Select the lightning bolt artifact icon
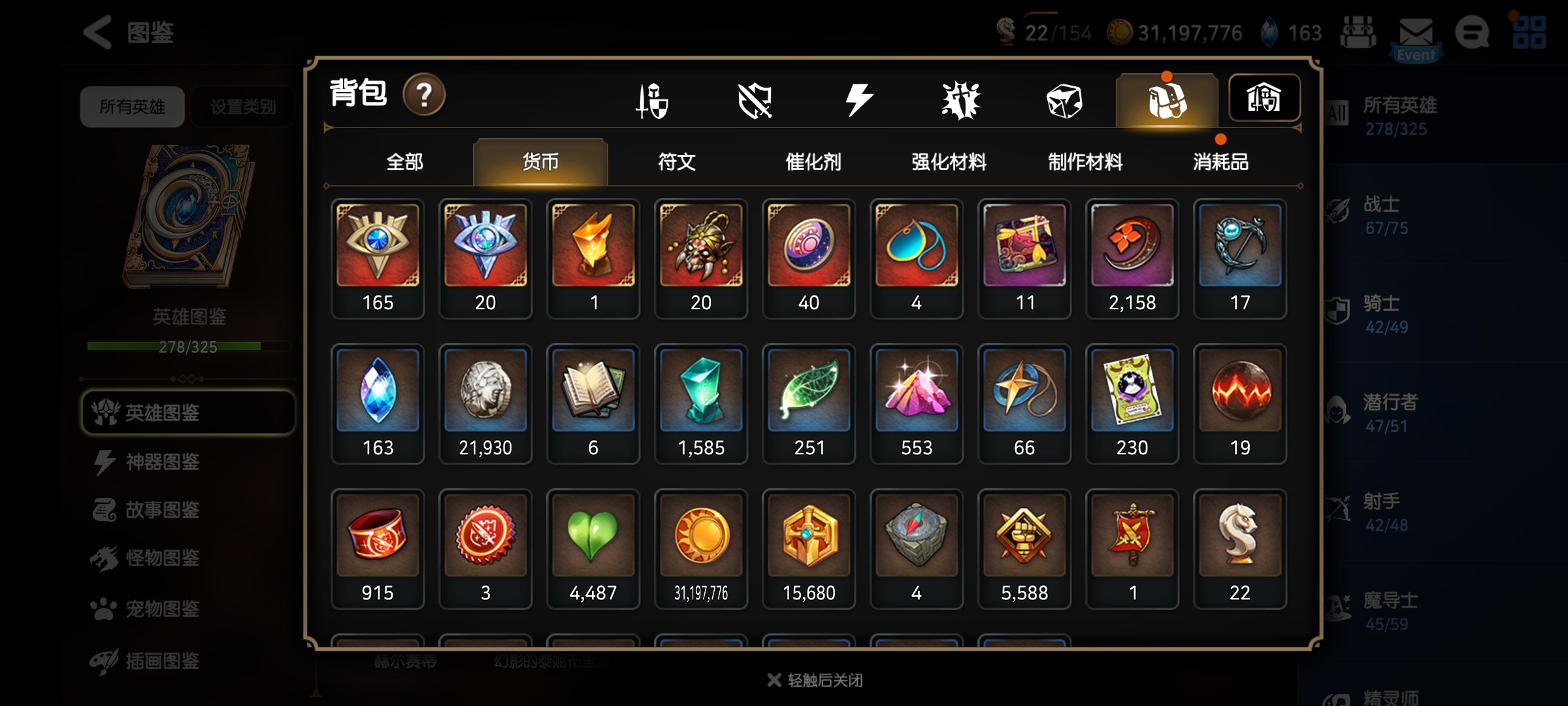This screenshot has width=1568, height=706. (858, 100)
